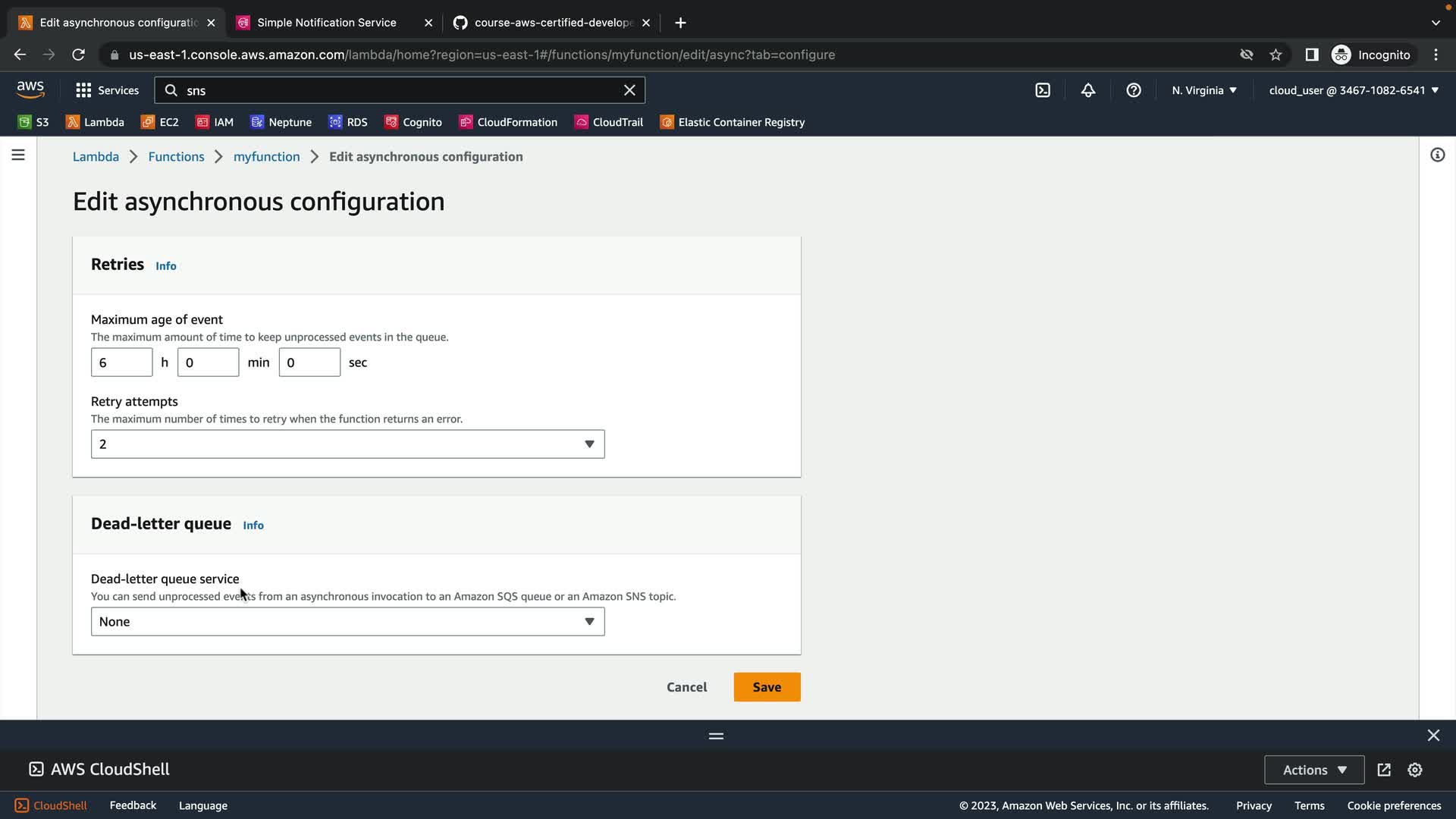Switch to the course-aws-certified-developer GitHub tab

pyautogui.click(x=552, y=23)
